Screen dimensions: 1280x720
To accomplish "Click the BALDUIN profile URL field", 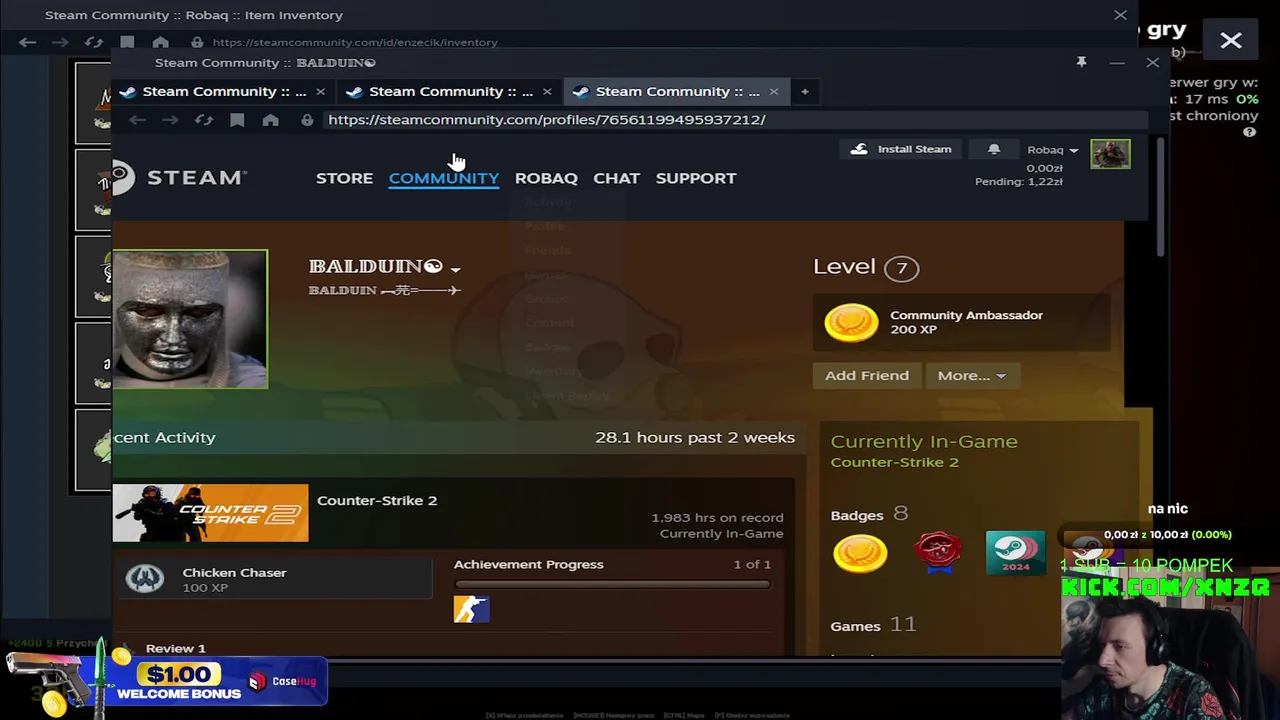I will [x=735, y=120].
